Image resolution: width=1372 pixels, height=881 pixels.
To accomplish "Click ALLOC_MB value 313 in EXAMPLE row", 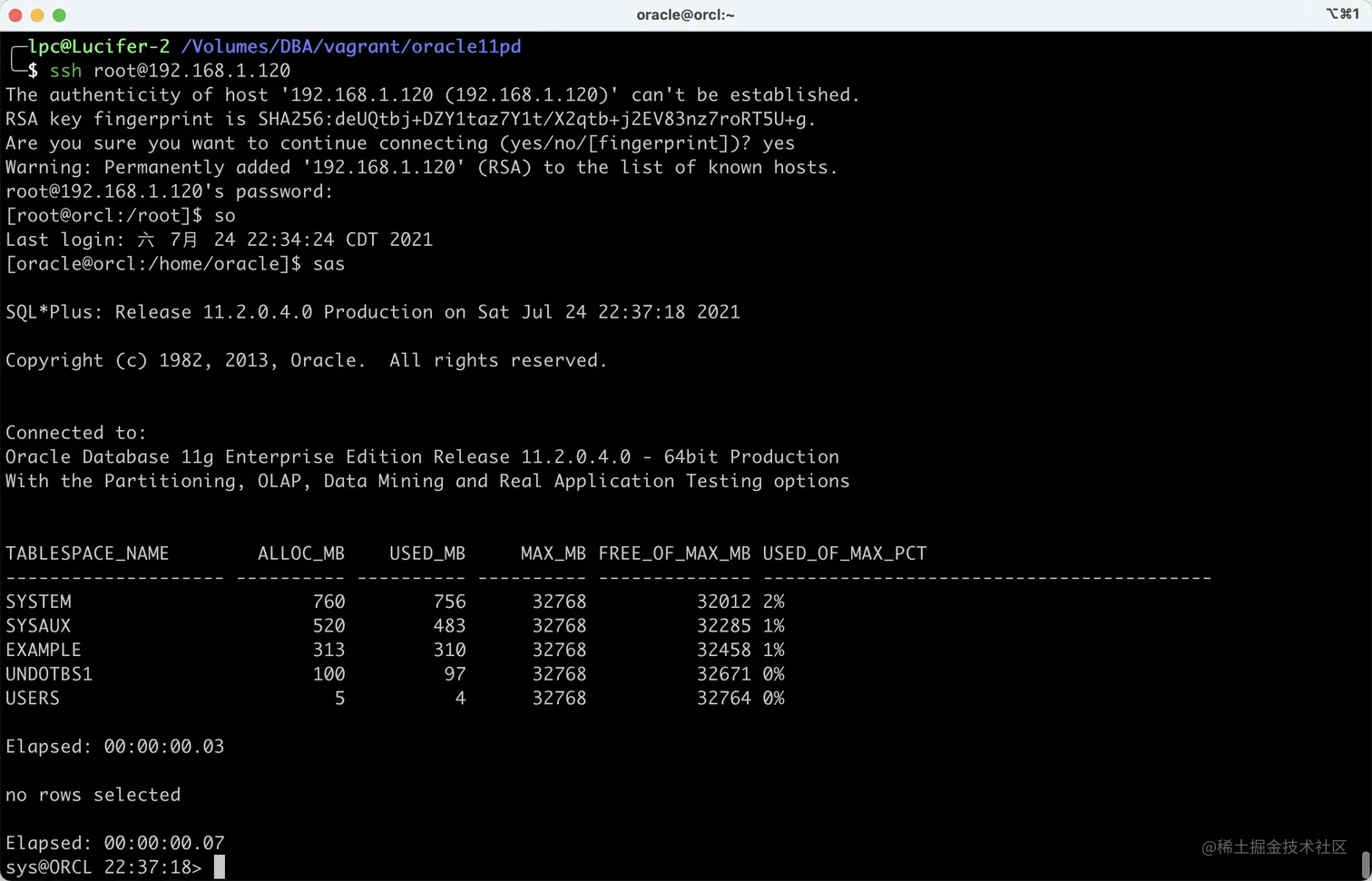I will pyautogui.click(x=328, y=651).
